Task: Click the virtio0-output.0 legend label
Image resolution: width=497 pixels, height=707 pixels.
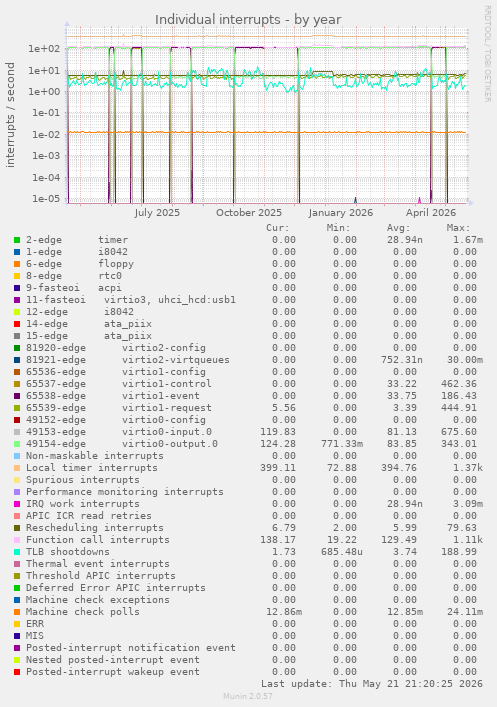Action: tap(170, 444)
